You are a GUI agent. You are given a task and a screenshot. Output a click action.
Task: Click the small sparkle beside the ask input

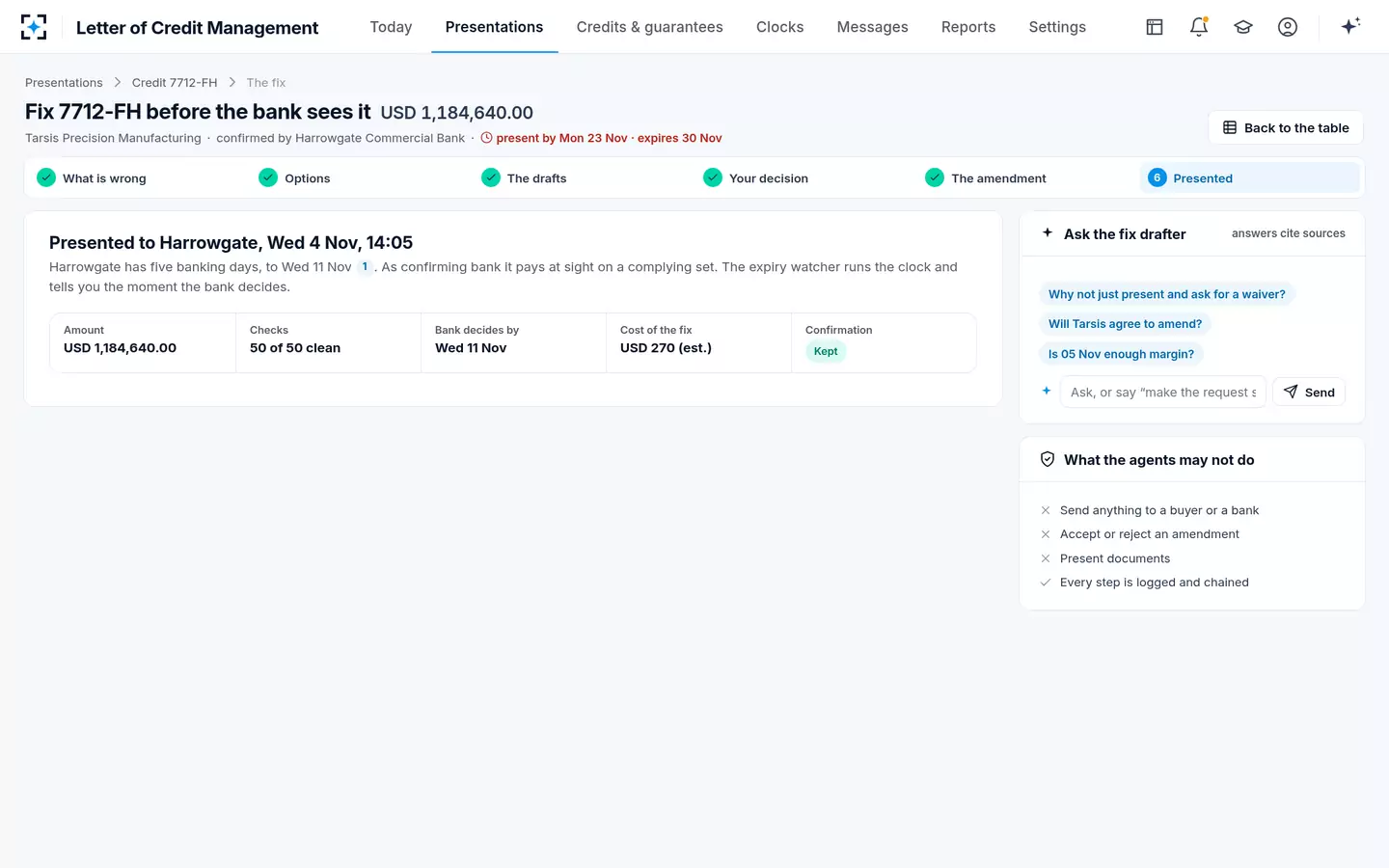1047,392
